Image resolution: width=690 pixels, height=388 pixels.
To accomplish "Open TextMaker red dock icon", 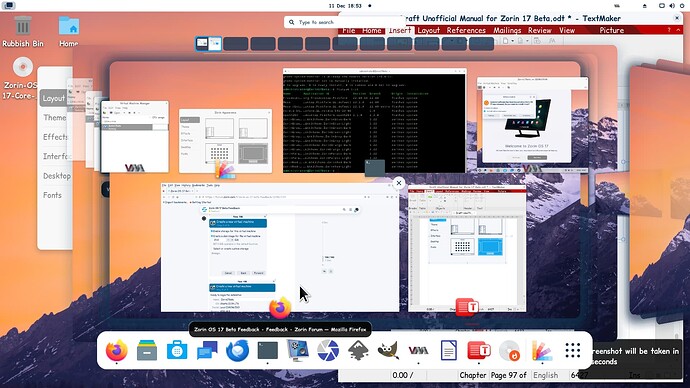I will point(479,351).
